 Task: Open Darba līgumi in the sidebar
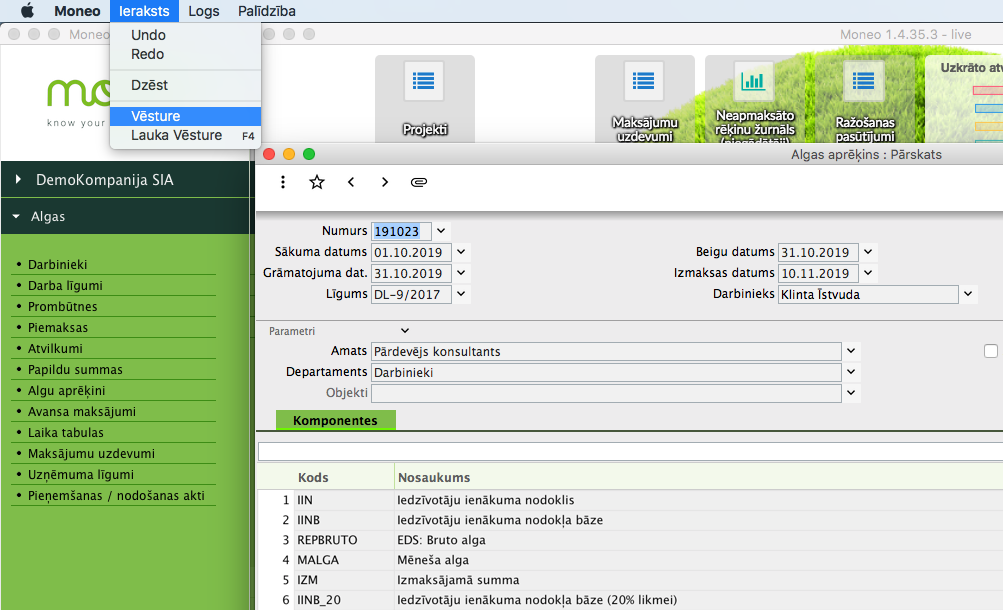pyautogui.click(x=65, y=285)
